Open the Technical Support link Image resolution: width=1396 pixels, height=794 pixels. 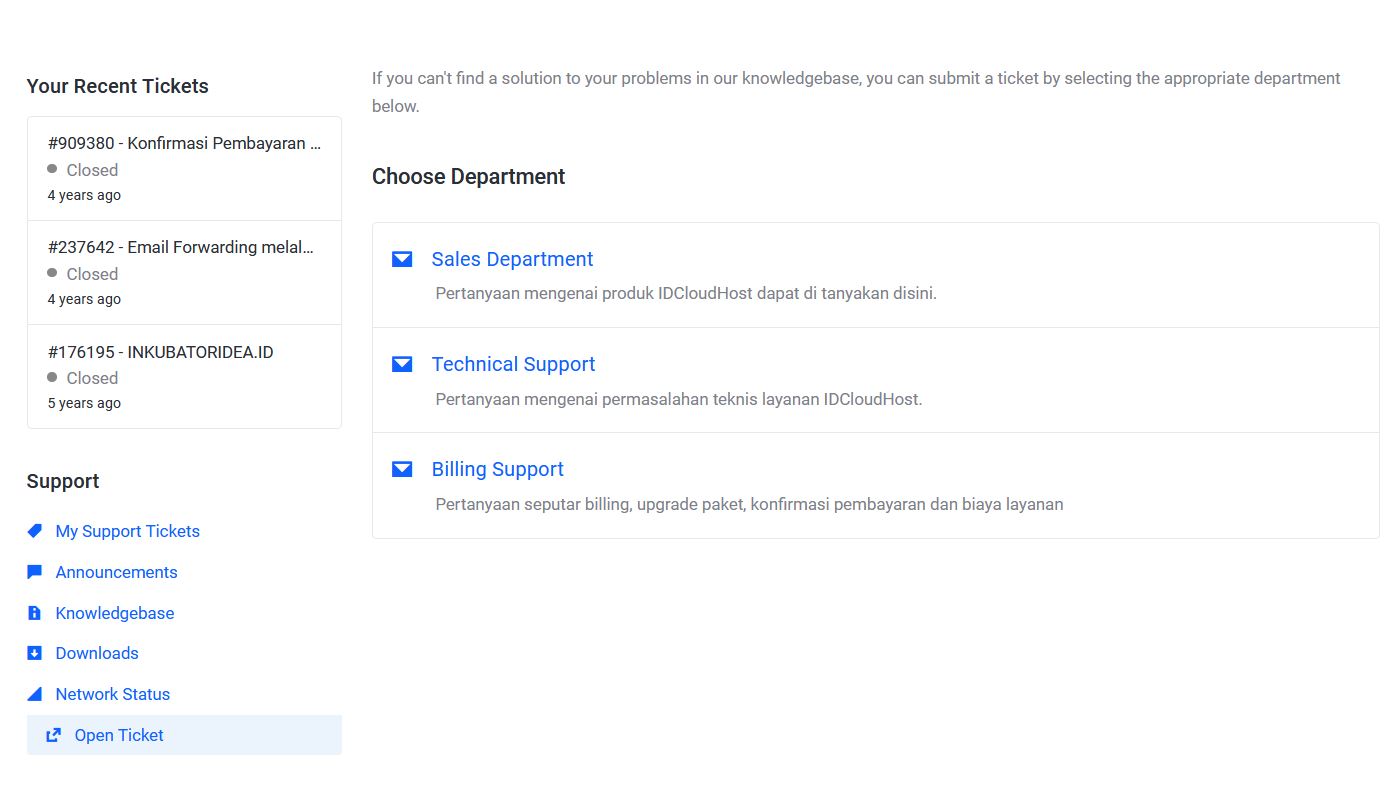point(513,363)
